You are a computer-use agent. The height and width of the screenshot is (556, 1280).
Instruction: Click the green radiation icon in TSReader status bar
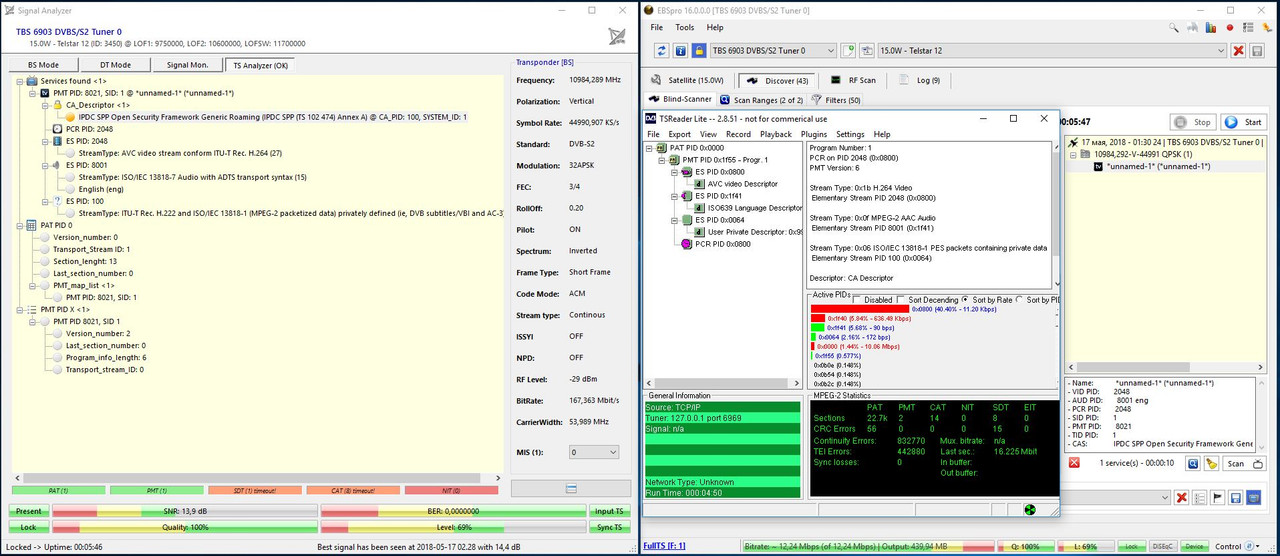pos(1029,510)
